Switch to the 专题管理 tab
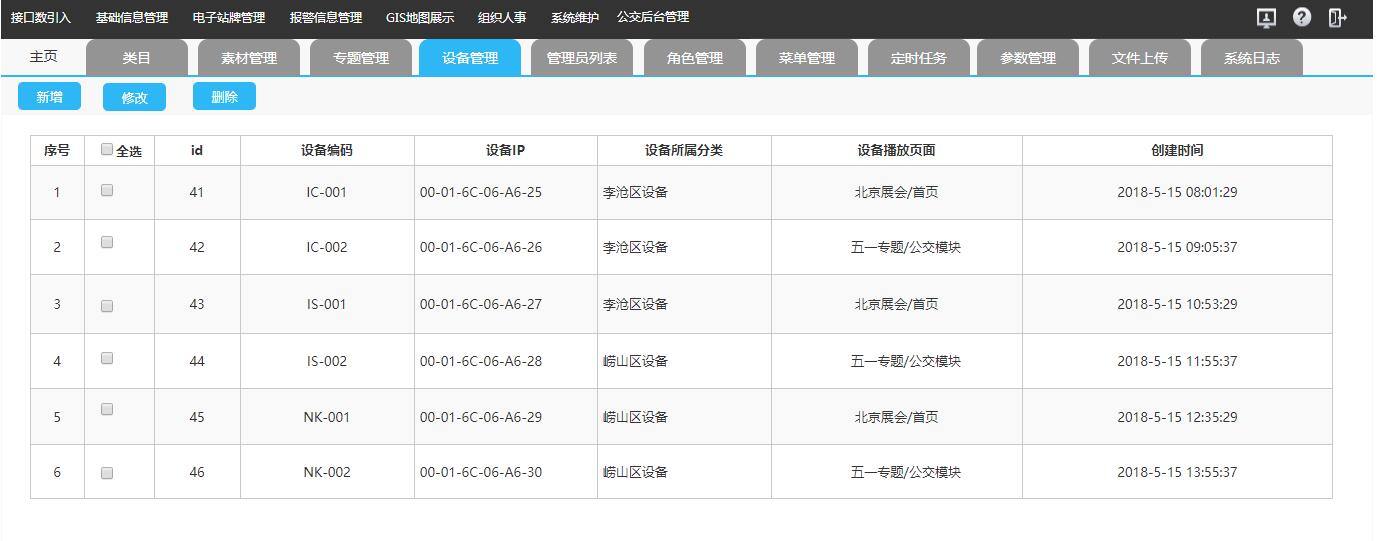The height and width of the screenshot is (541, 1377). (361, 58)
